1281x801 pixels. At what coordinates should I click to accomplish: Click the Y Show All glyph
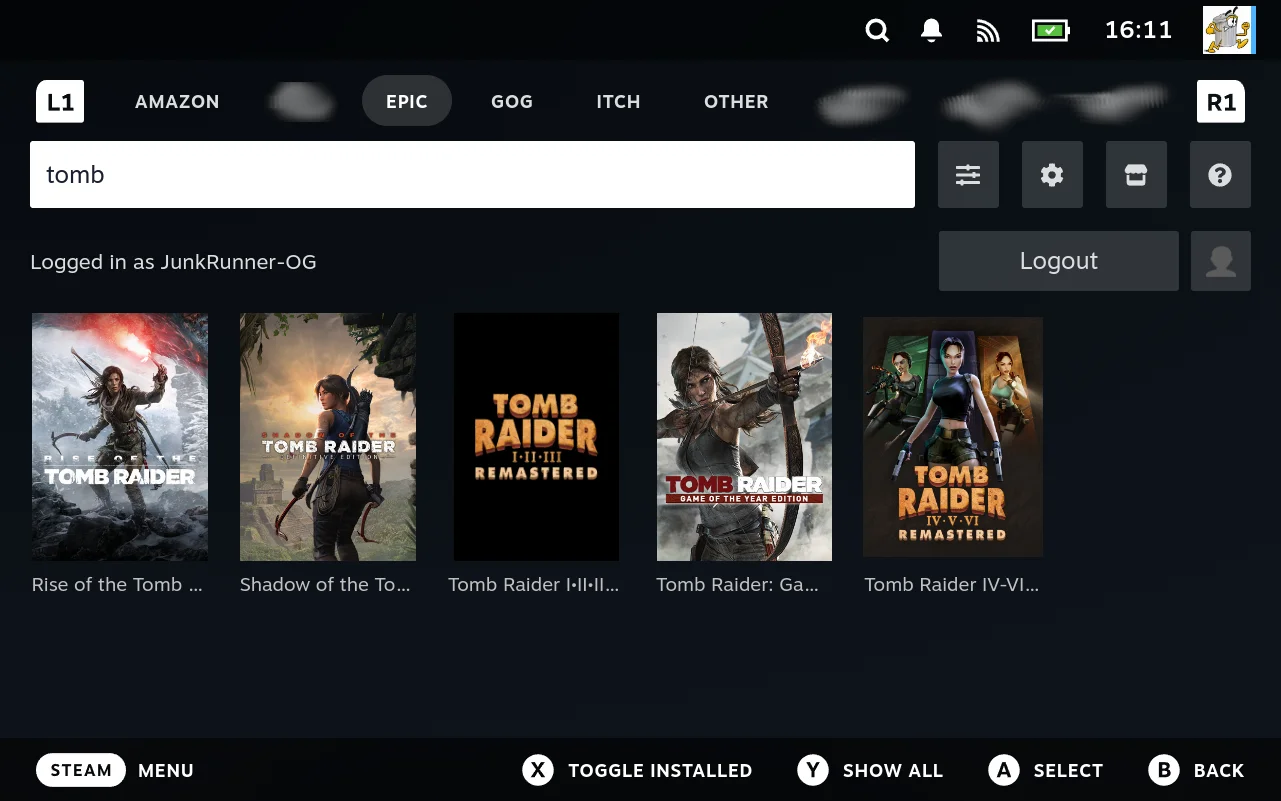(x=813, y=770)
